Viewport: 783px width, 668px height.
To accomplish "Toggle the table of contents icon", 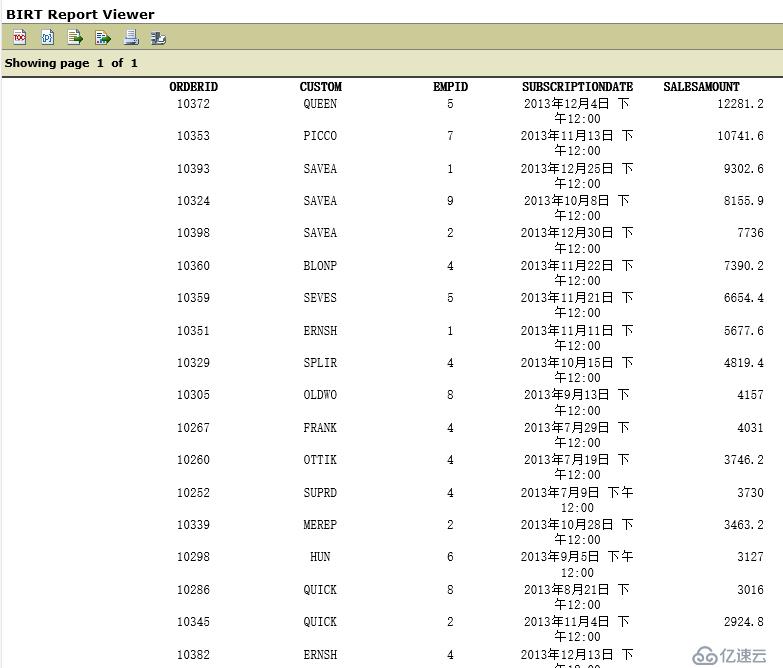I will click(19, 37).
